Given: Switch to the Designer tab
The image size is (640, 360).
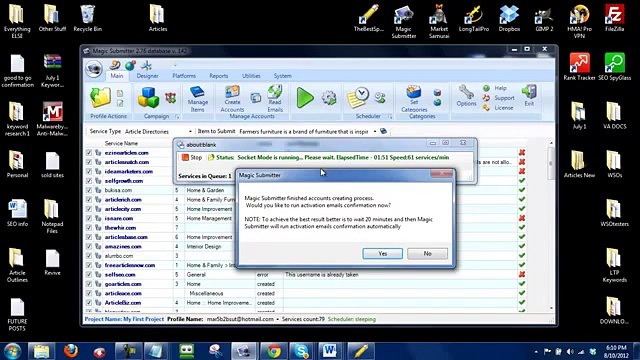Looking at the screenshot, I should click(147, 76).
